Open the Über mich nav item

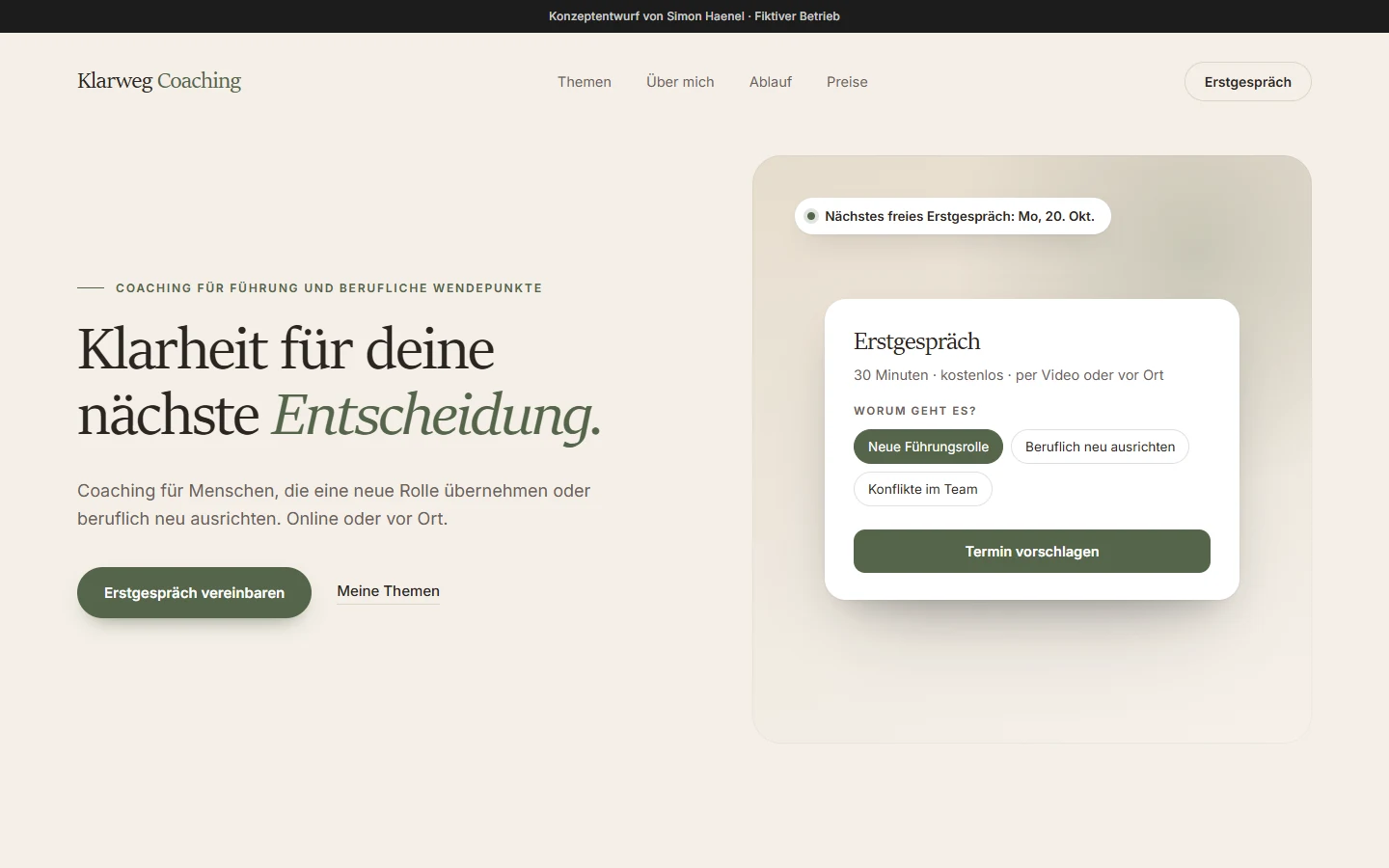[x=680, y=82]
